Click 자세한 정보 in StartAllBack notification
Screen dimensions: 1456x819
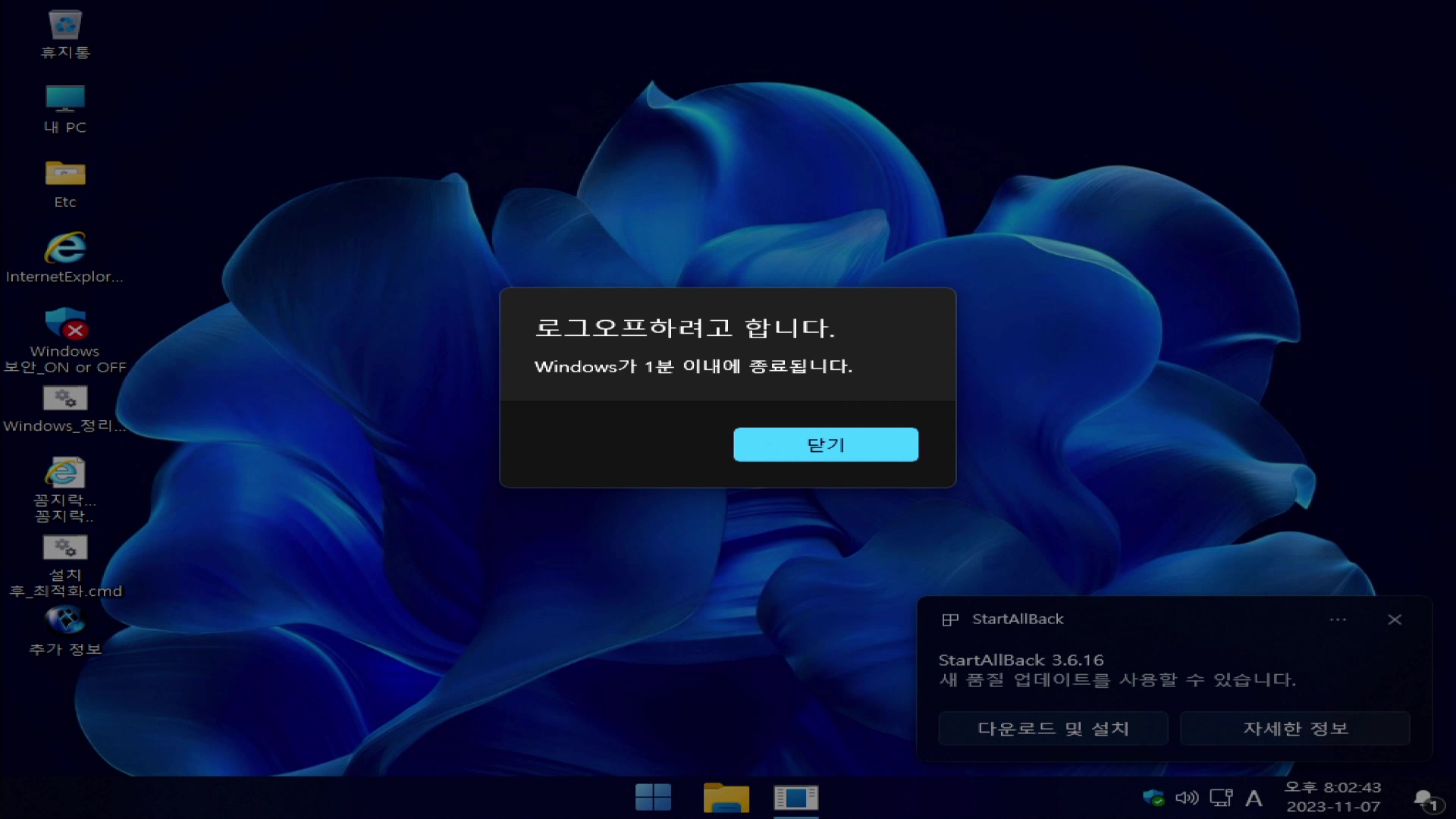coord(1294,729)
